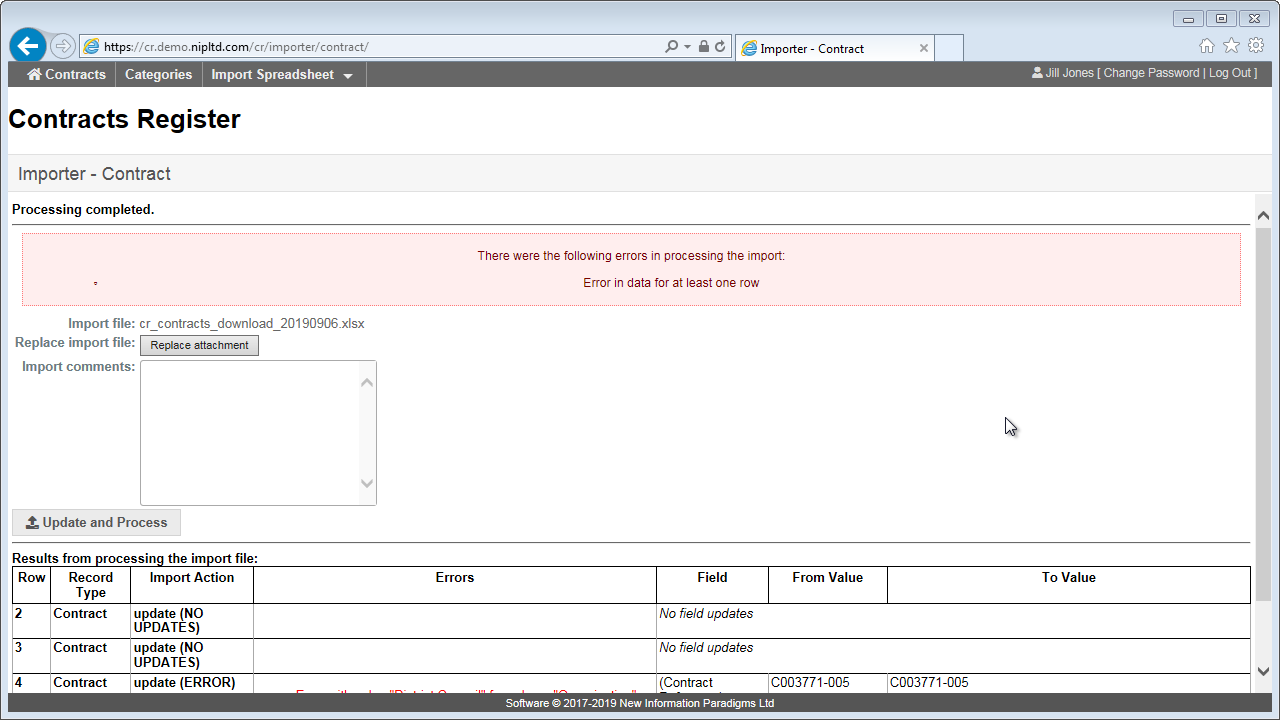Close the Importer - Contract tab
Viewport: 1280px width, 720px height.
point(923,48)
